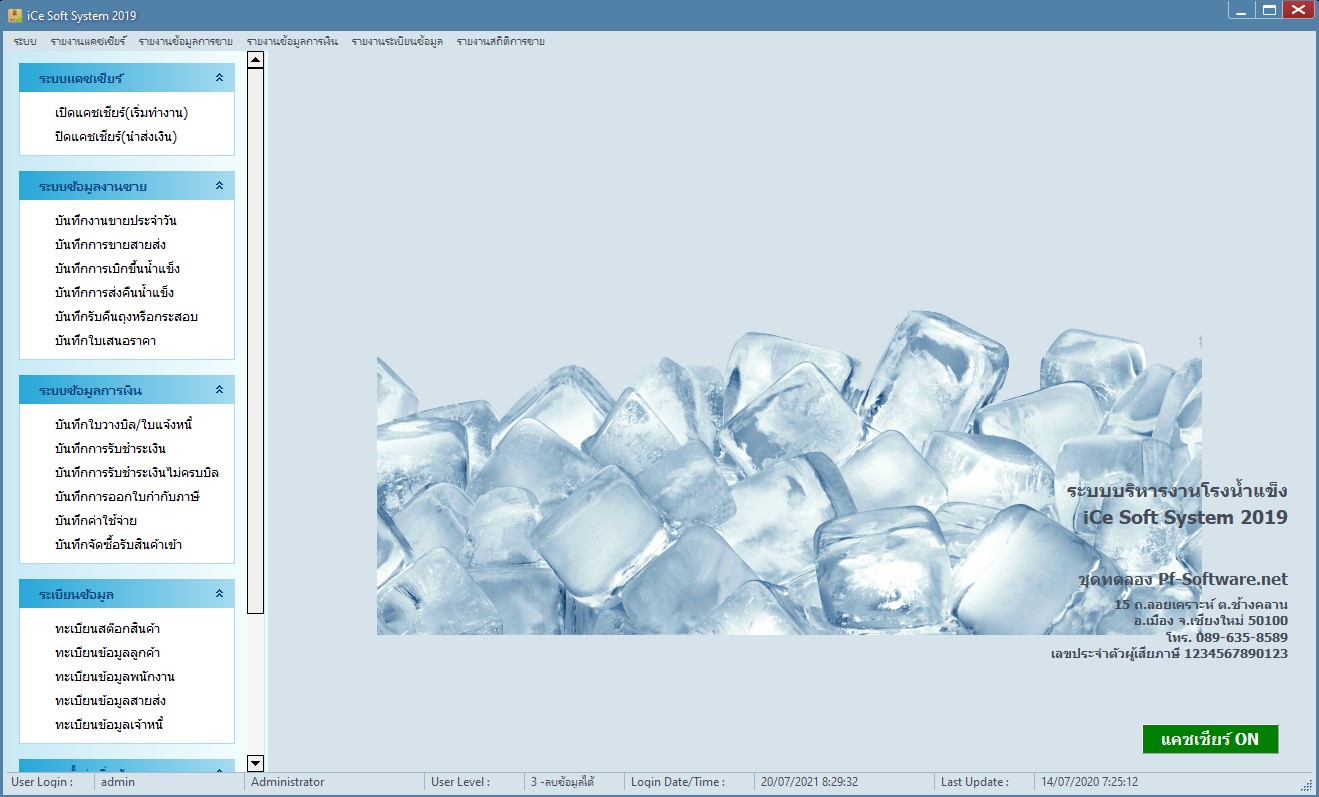1319x797 pixels.
Task: Collapse the ระบบข้อมูลงานขาย panel chevron
Action: coord(219,186)
